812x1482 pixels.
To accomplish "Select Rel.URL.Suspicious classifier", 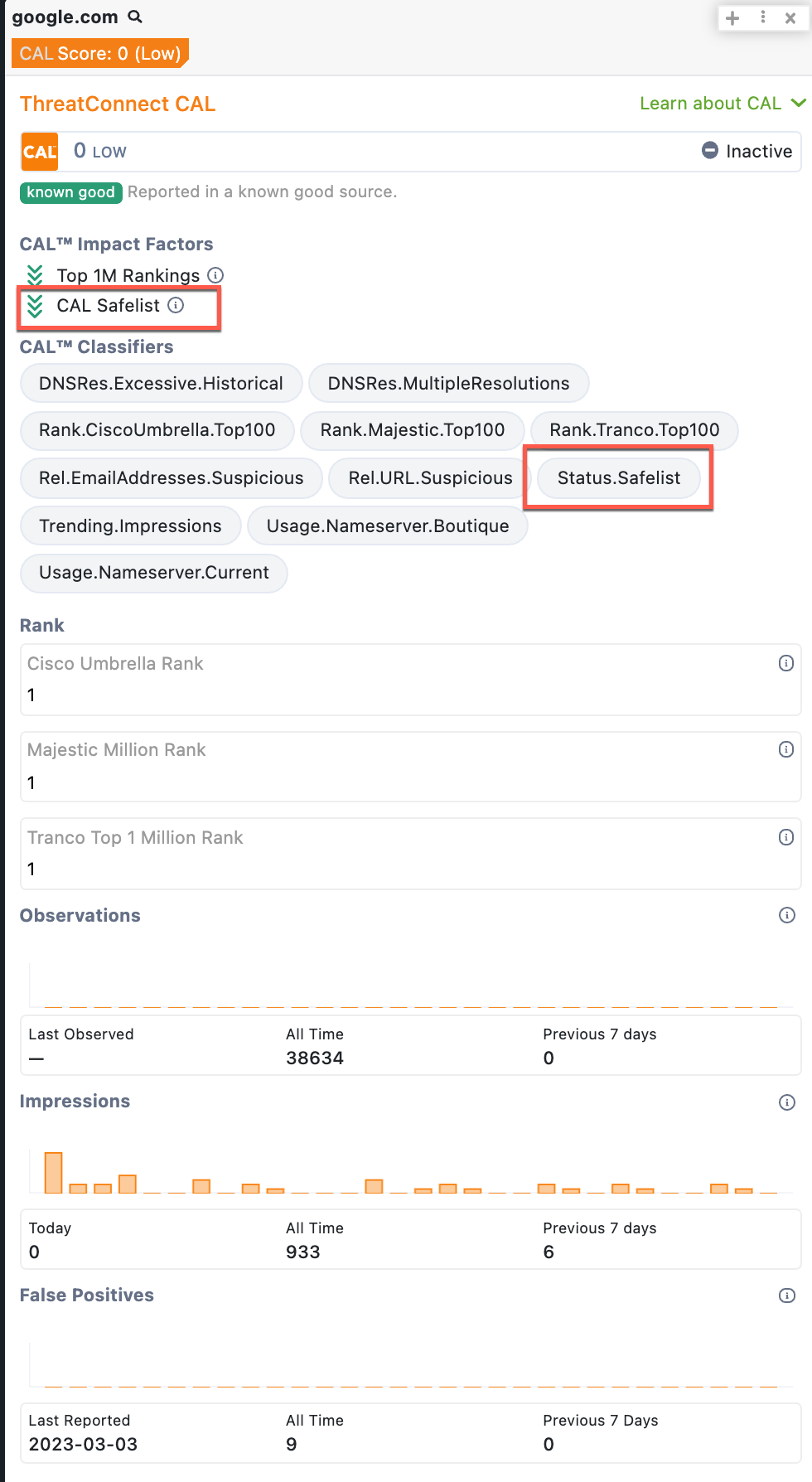I will coord(431,478).
